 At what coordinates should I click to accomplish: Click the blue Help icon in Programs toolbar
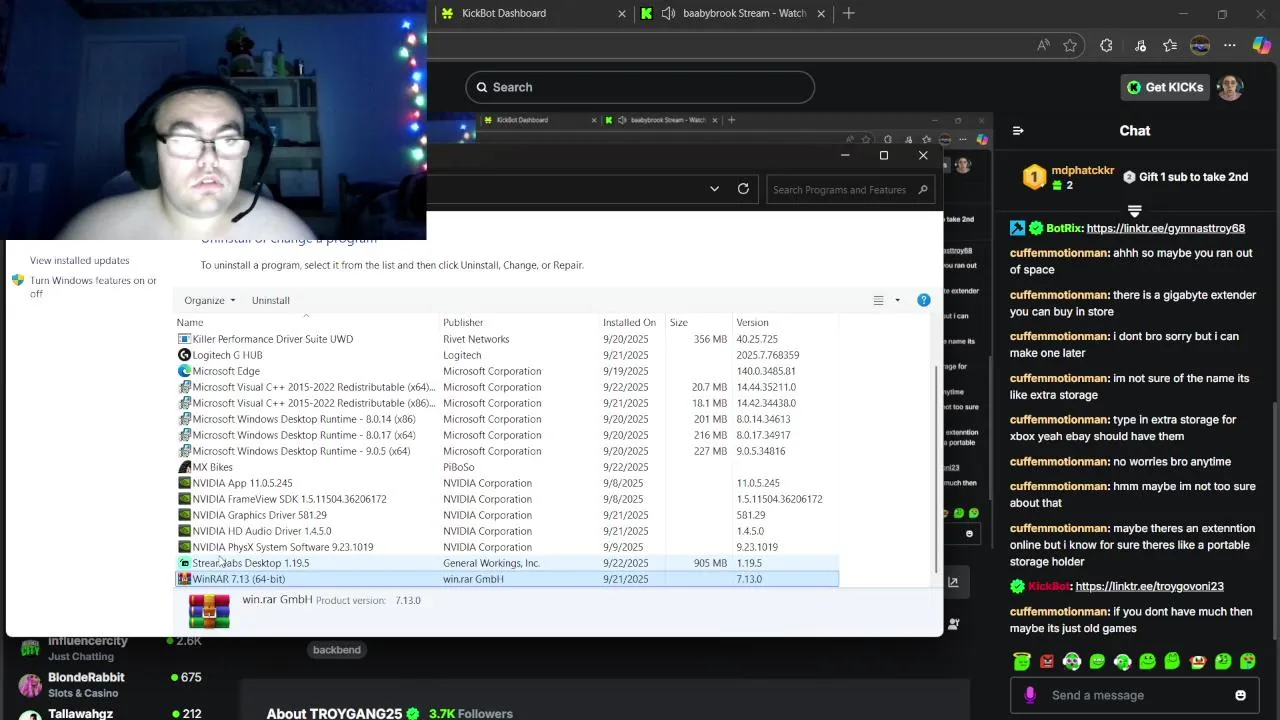click(923, 300)
